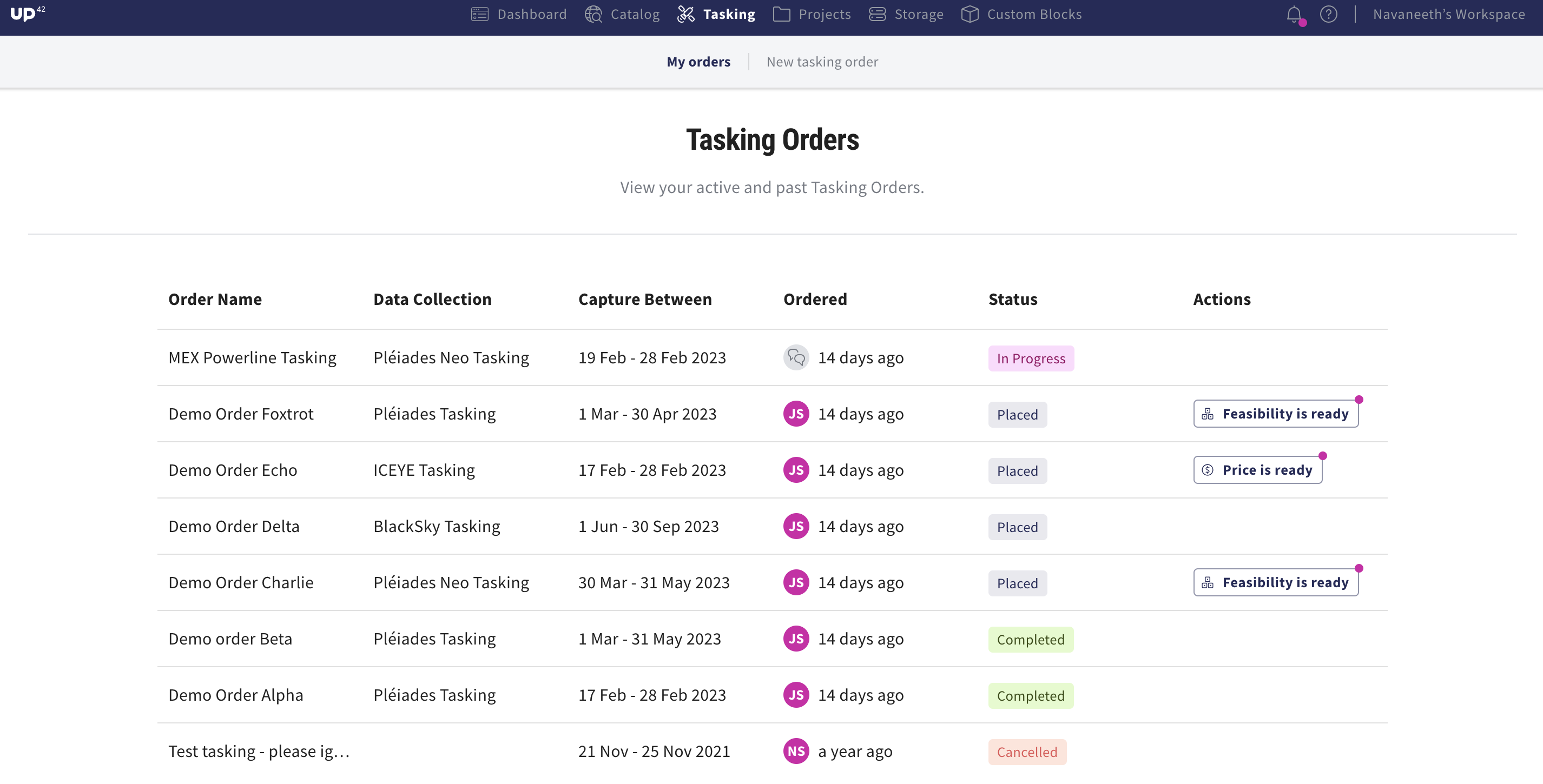Click the chat avatar on MEX Powerline row
The height and width of the screenshot is (784, 1543).
point(796,358)
